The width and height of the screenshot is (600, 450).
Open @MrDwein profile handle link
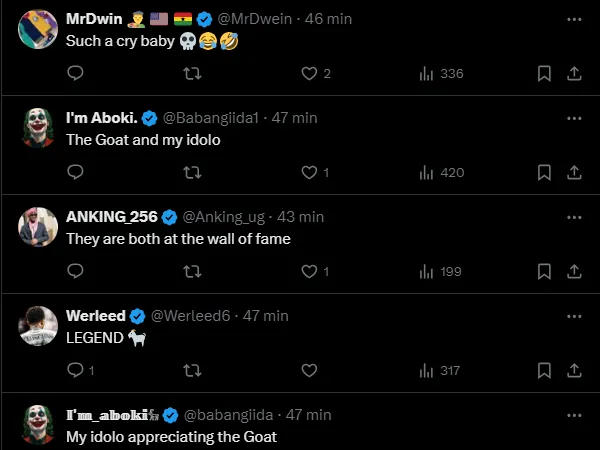tap(255, 19)
